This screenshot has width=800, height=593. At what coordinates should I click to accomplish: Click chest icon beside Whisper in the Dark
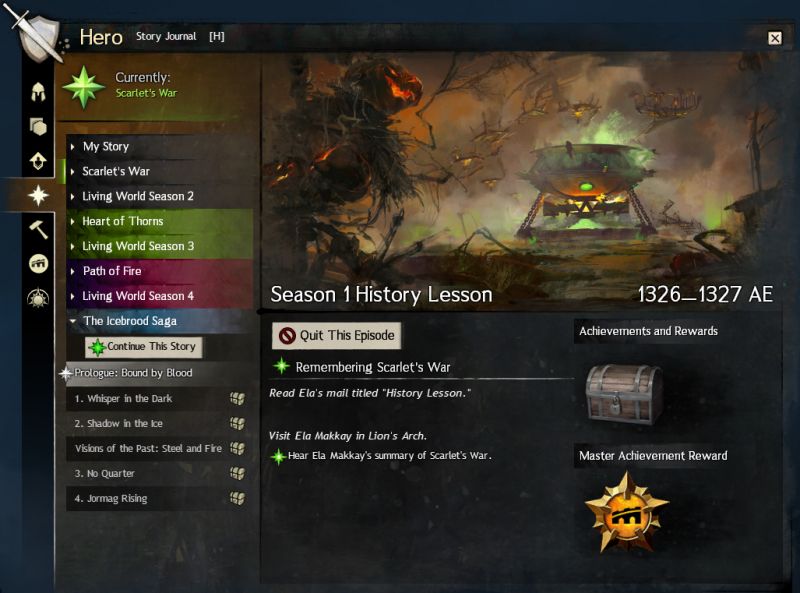(237, 399)
